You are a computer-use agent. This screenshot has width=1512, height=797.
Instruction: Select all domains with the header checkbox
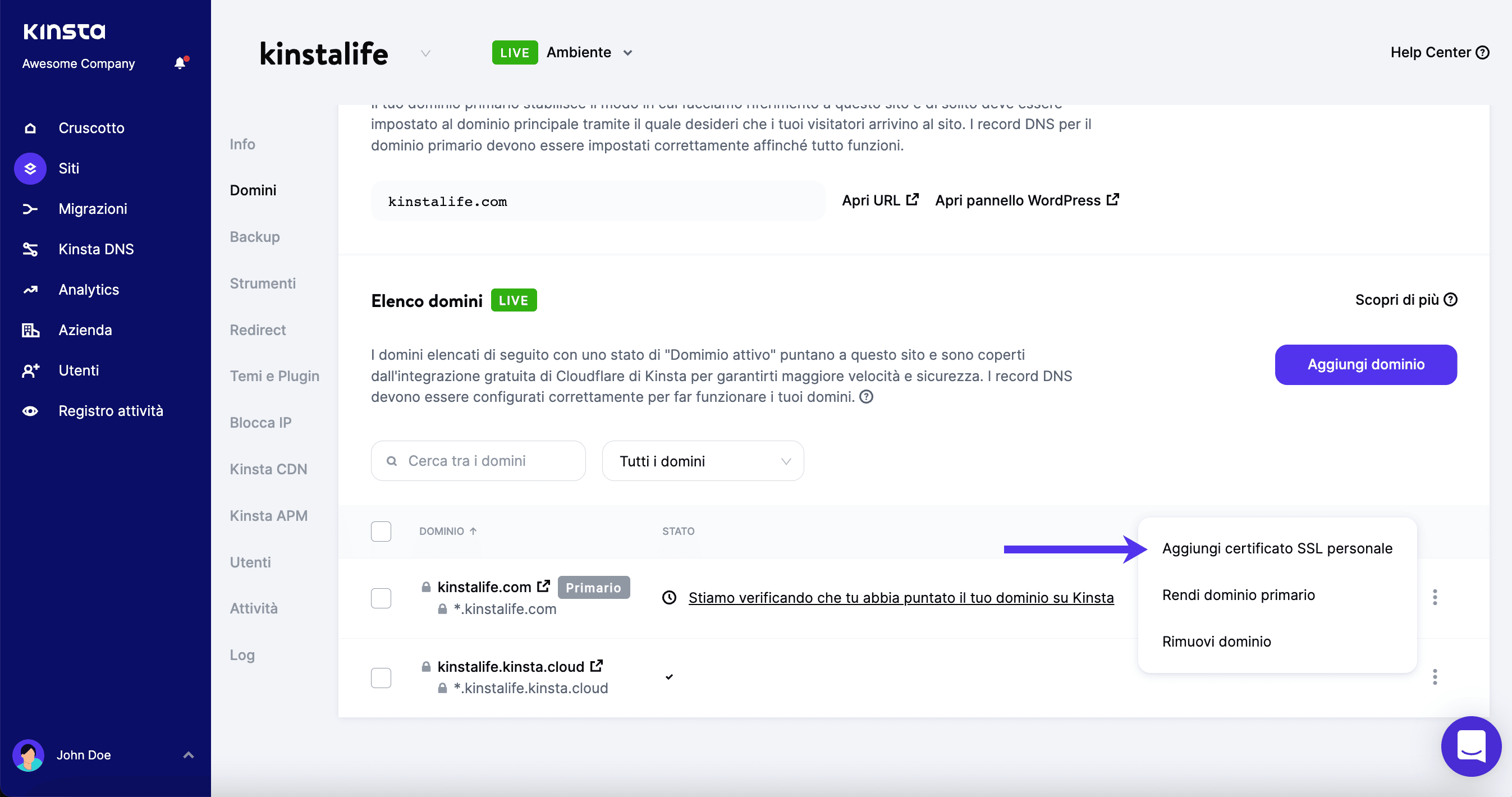tap(381, 531)
